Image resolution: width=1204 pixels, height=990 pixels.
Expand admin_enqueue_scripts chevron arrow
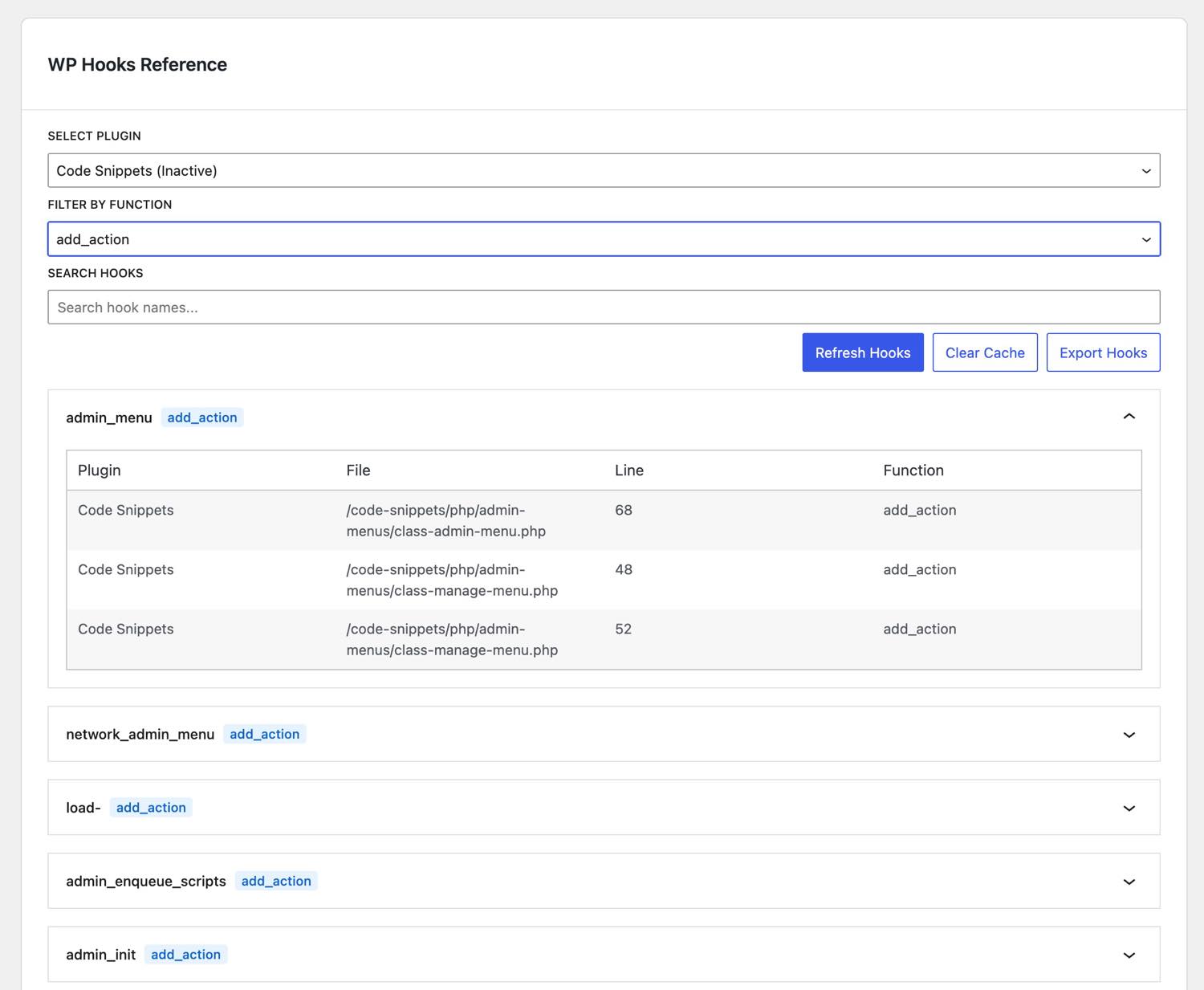click(1129, 882)
